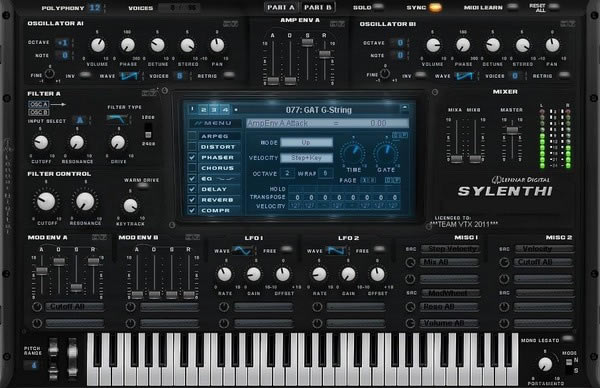Click the amount knob beside Mix AB
This screenshot has height=388, width=600.
(x=410, y=262)
